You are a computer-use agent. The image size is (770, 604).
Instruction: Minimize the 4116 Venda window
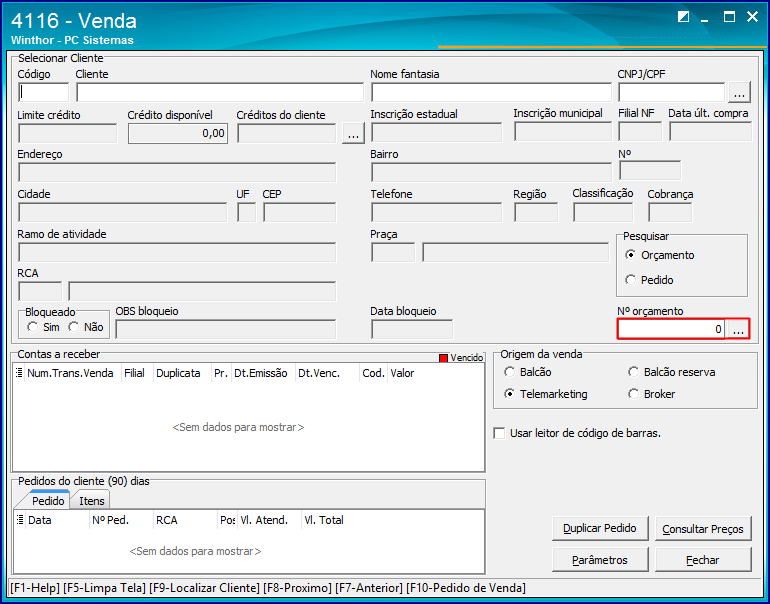[x=705, y=20]
